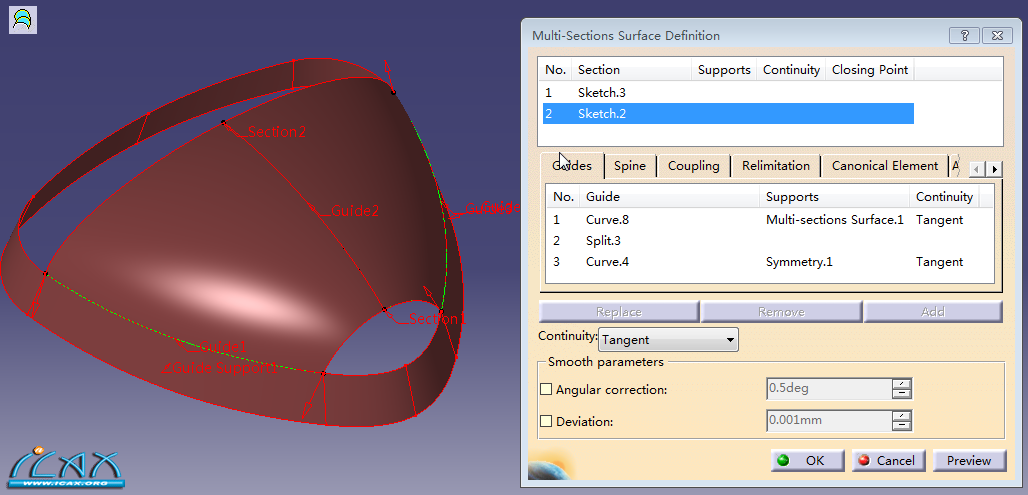Screen dimensions: 1028x495
Task: Select section row Sketch.3
Action: [x=728, y=92]
